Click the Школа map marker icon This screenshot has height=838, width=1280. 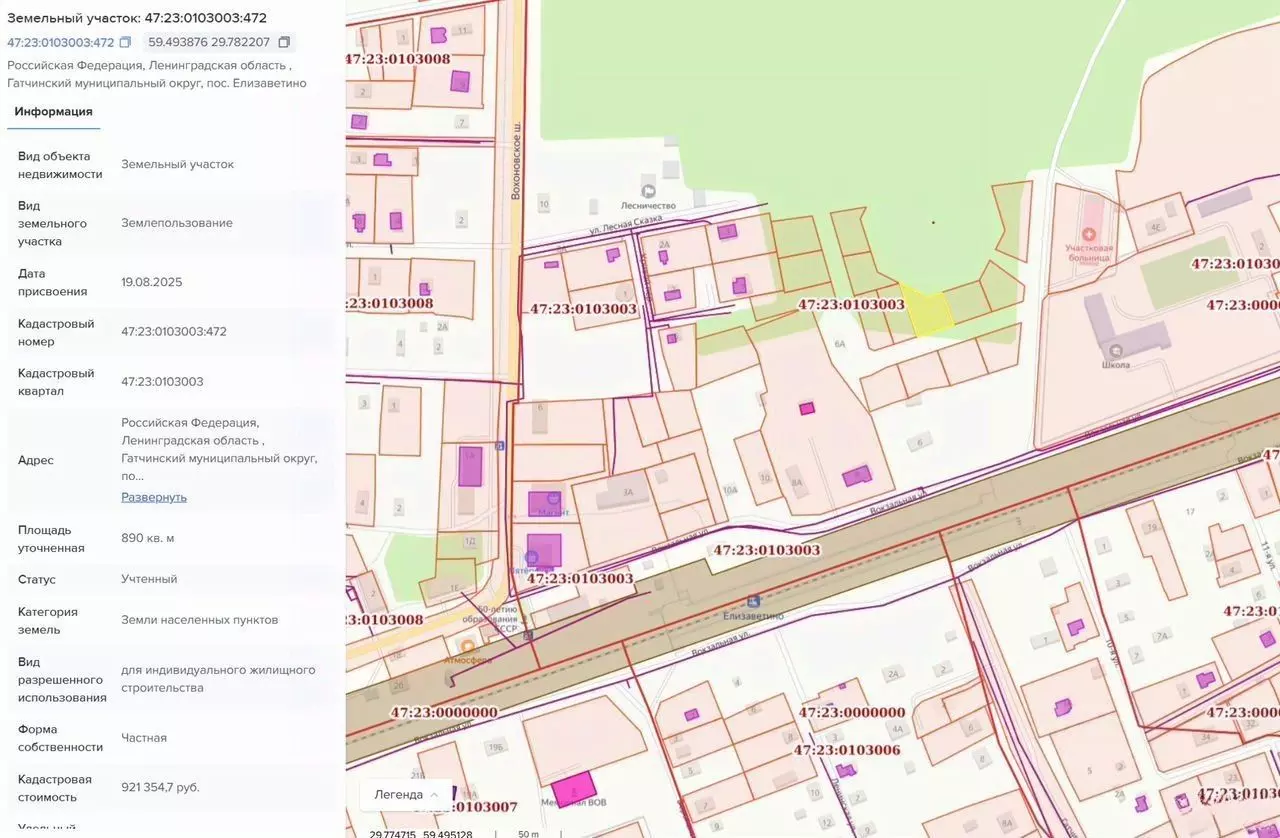coord(1115,351)
